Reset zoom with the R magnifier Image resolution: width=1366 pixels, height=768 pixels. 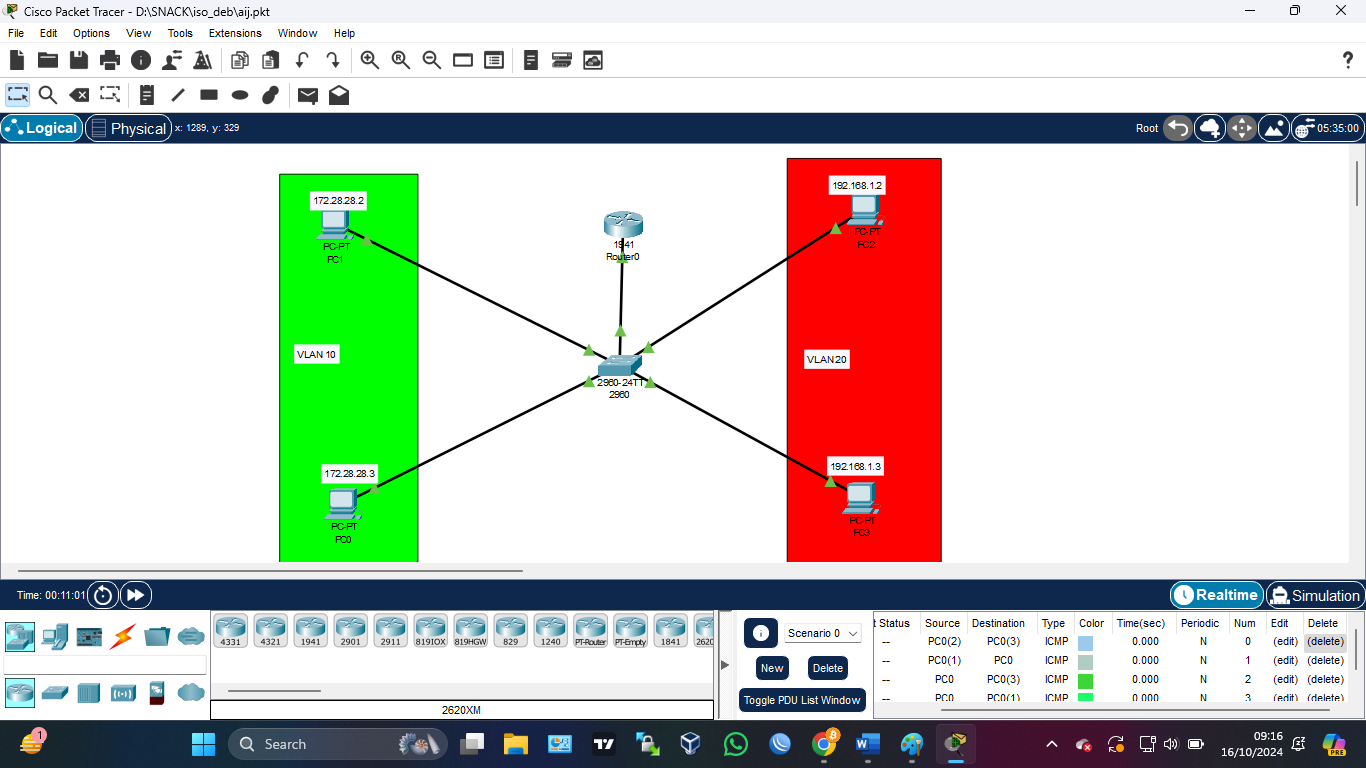click(401, 60)
